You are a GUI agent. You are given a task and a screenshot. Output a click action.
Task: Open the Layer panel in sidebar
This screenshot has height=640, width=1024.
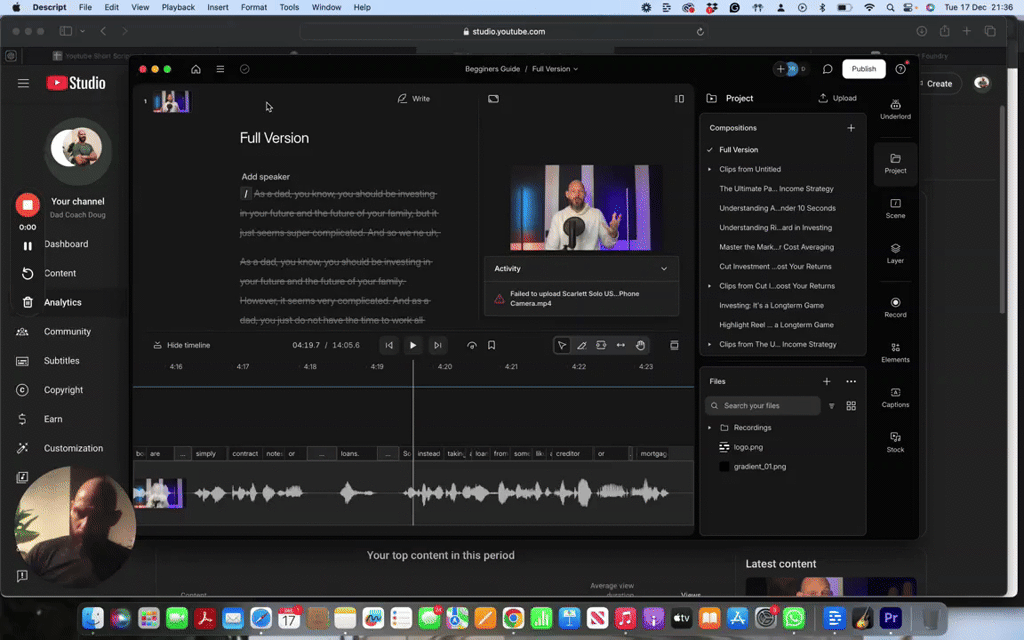tap(895, 253)
